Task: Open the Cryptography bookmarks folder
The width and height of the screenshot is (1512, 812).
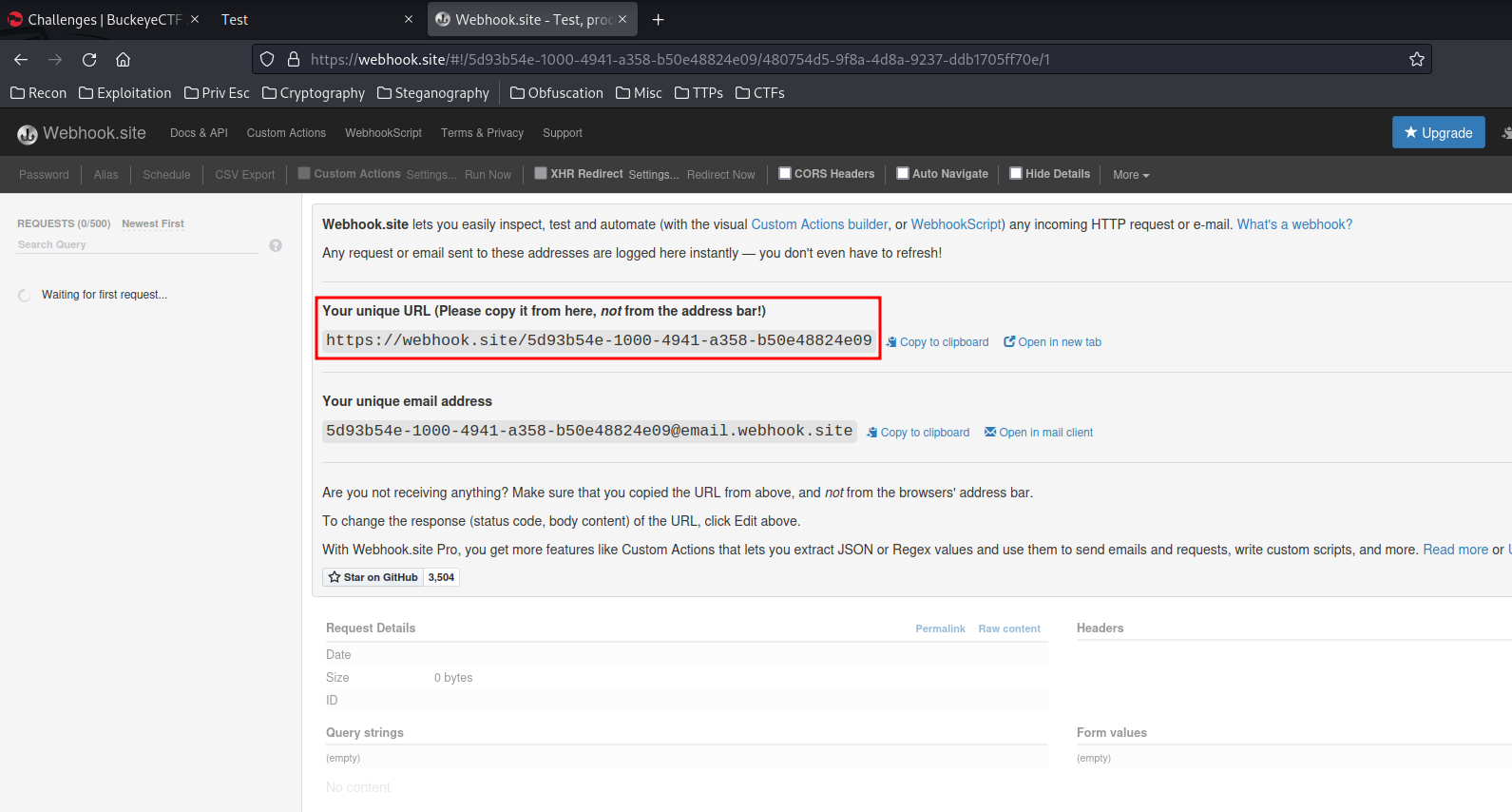Action: (314, 93)
